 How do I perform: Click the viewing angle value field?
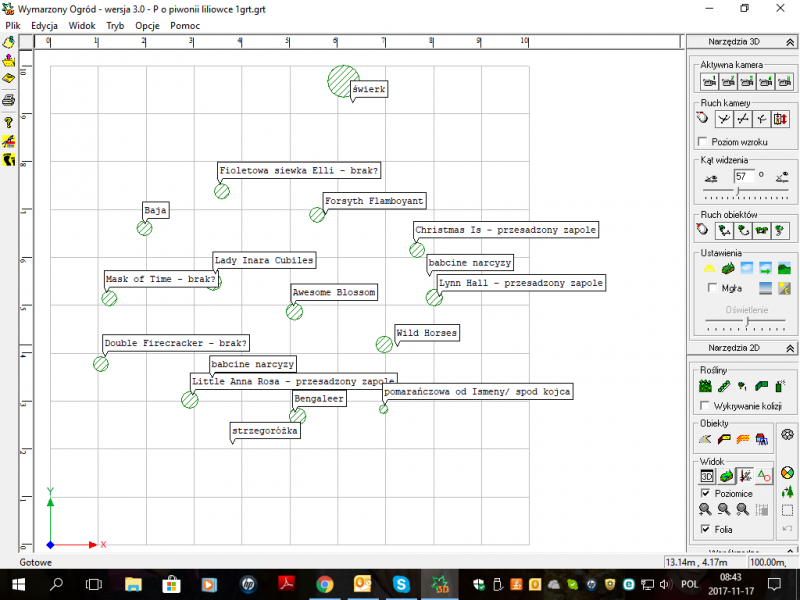click(x=742, y=176)
